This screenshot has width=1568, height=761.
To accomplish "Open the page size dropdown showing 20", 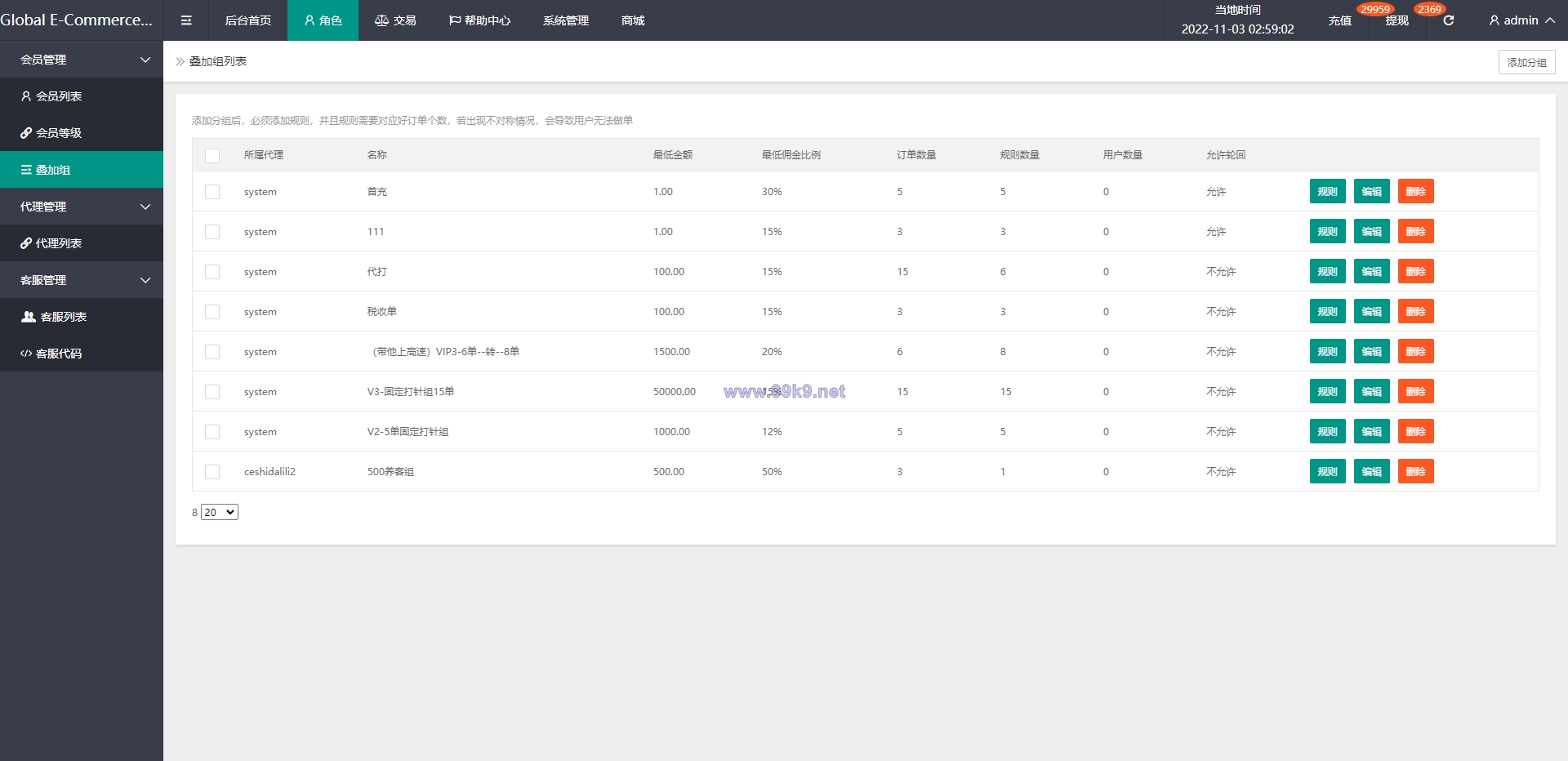I will (x=220, y=512).
